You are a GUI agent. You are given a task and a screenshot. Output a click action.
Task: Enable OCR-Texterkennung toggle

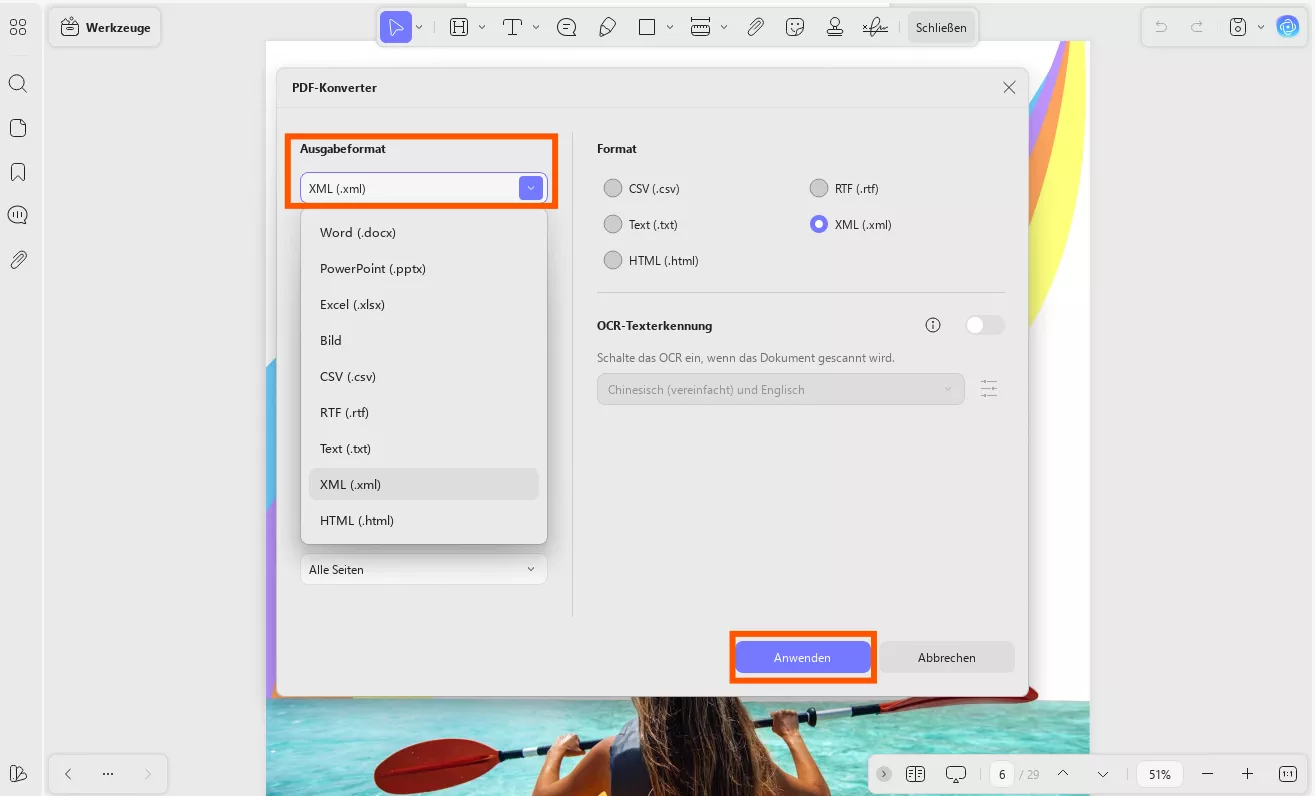point(984,324)
